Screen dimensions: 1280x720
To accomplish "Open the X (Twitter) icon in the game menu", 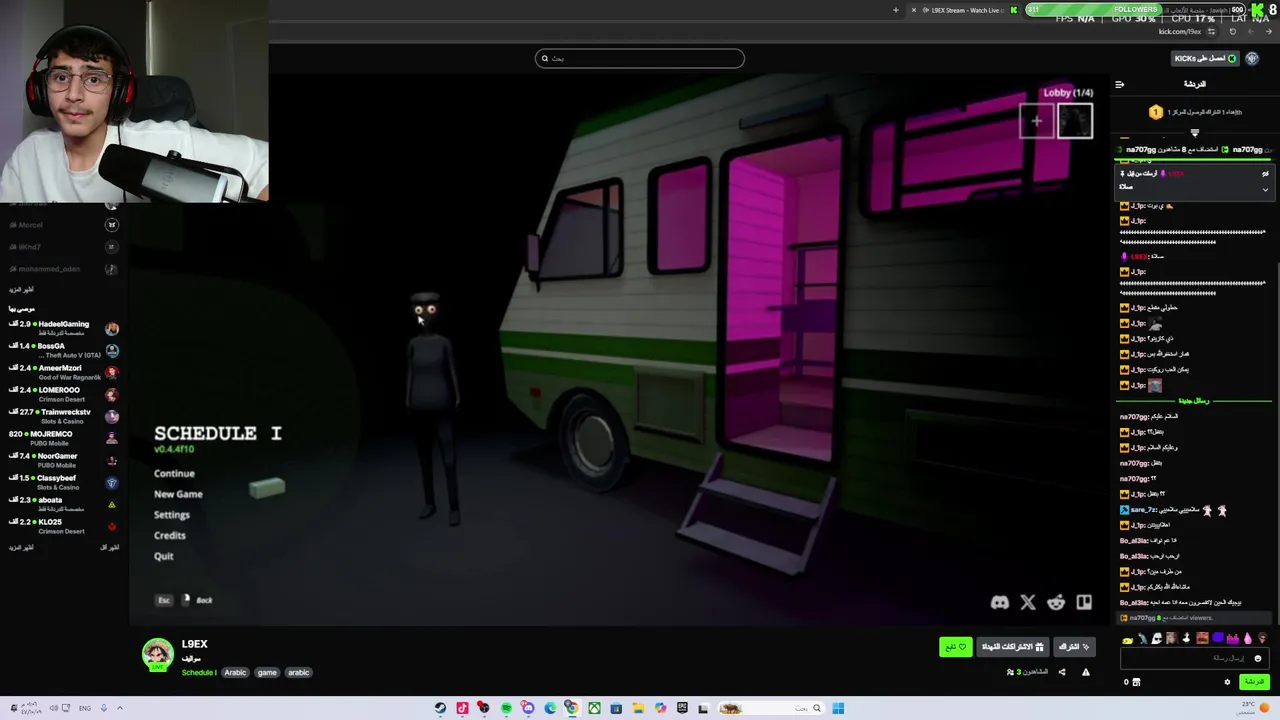I will [1028, 602].
